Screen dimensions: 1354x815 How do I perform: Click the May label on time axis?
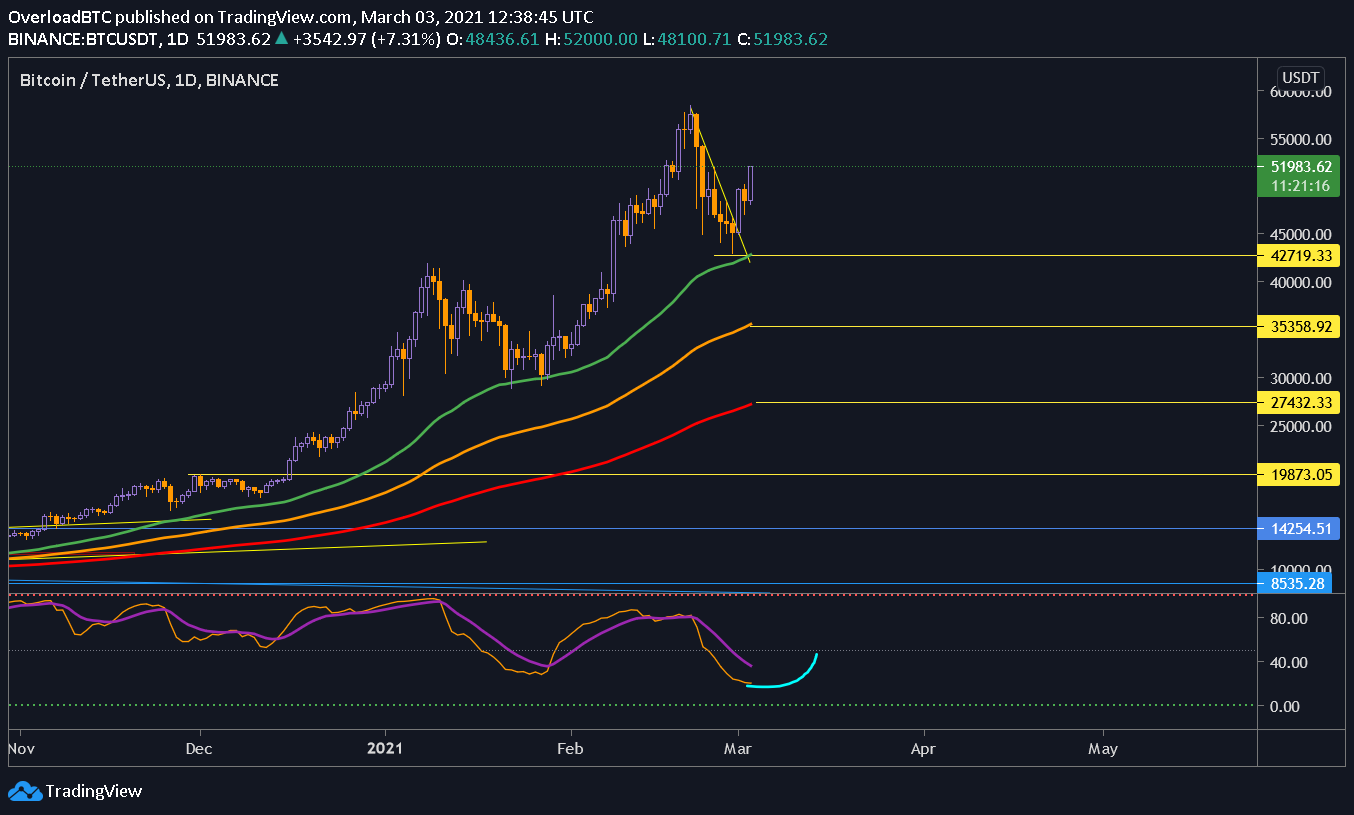pyautogui.click(x=1103, y=747)
